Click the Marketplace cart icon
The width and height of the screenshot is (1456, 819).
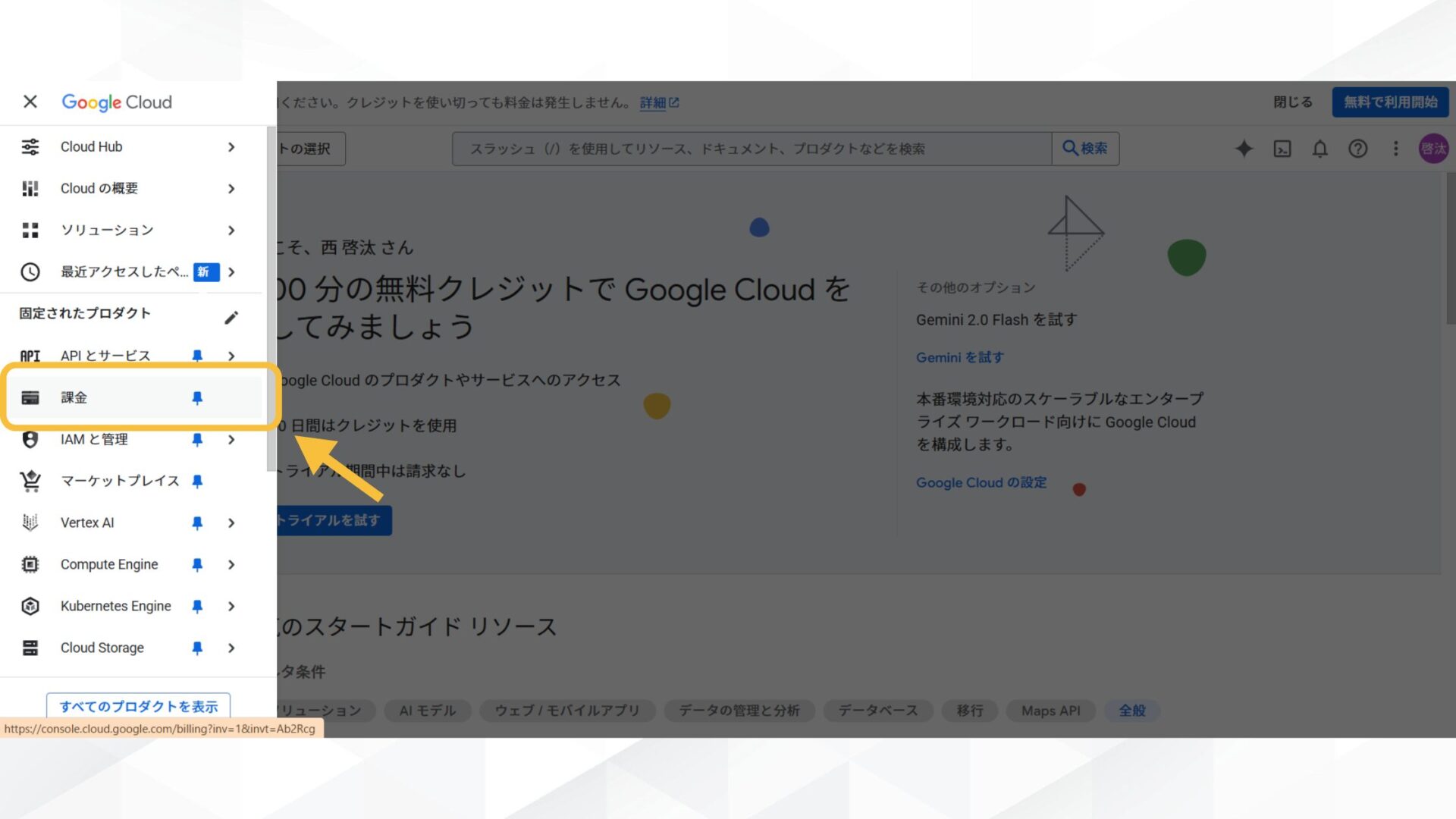click(x=30, y=481)
